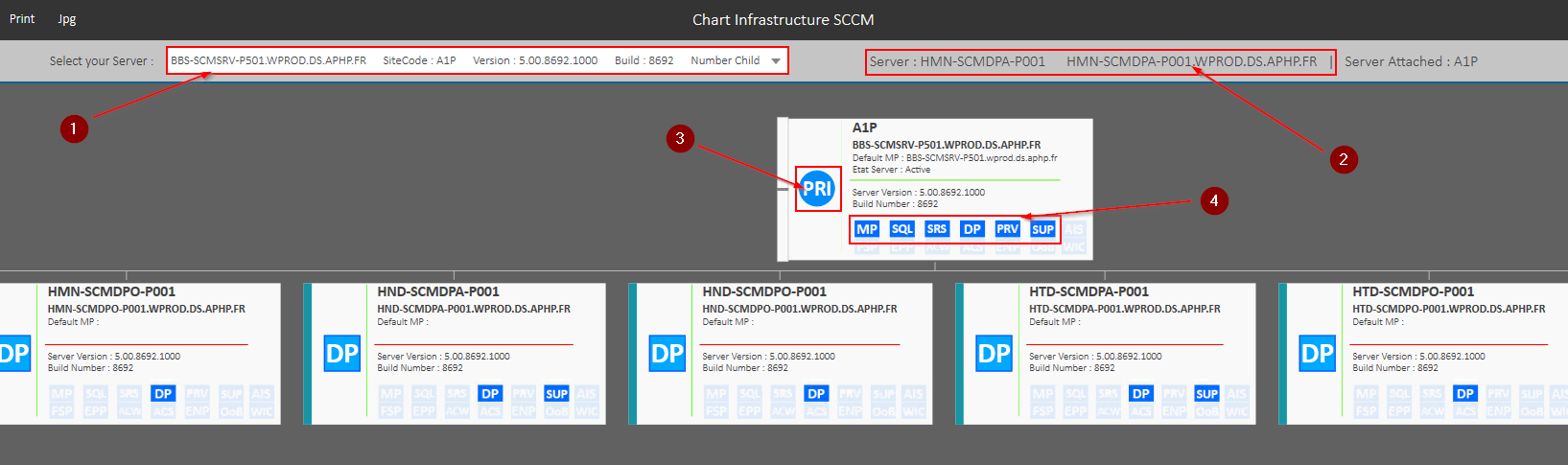This screenshot has height=465, width=1568.
Task: Click the Print menu item
Action: click(x=22, y=18)
